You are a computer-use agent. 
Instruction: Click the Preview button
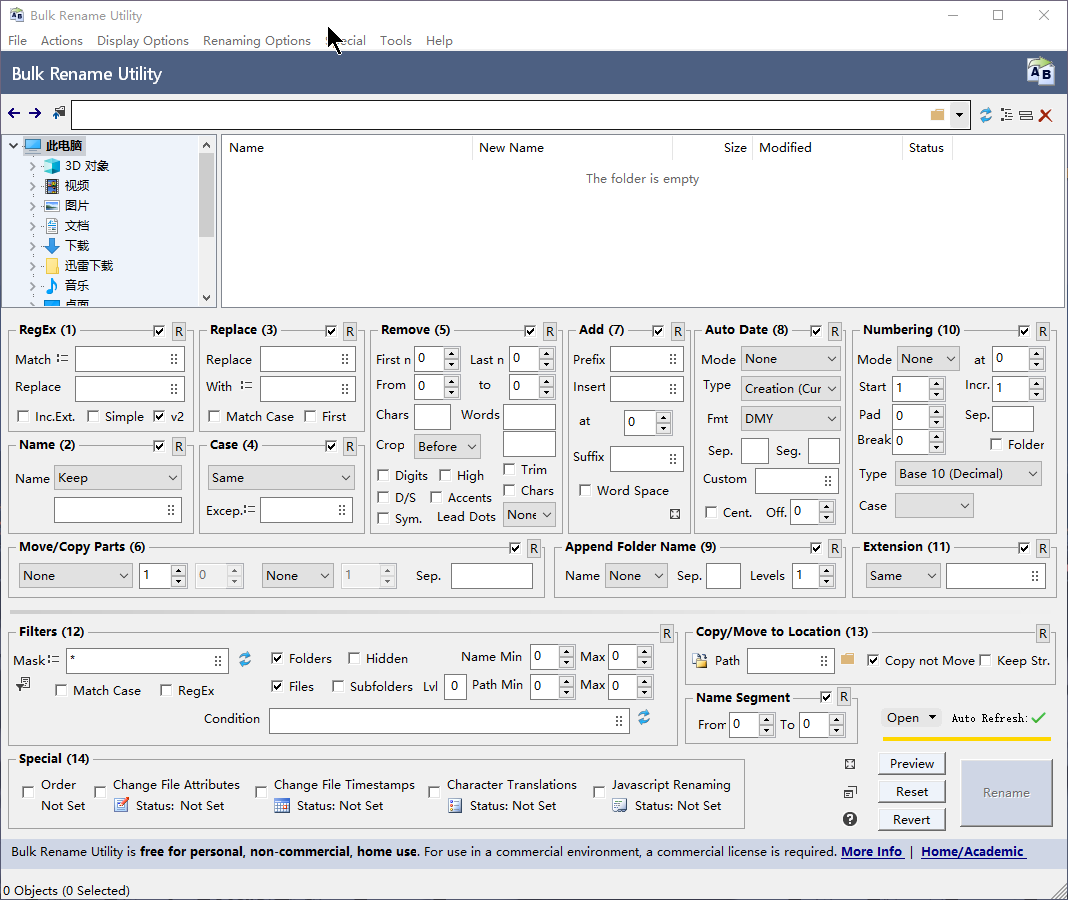[x=911, y=764]
